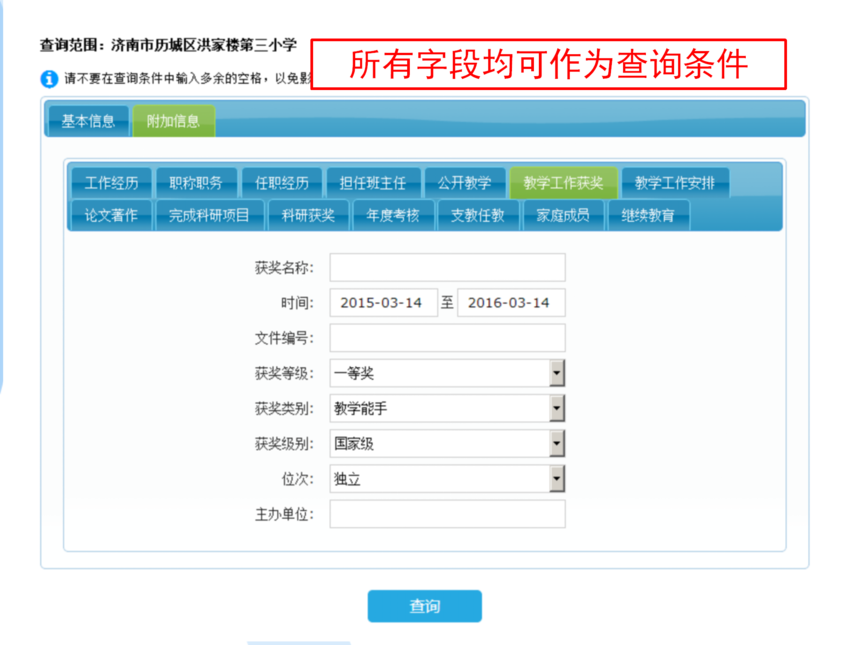Open the 工作经历 tab
Image resolution: width=860 pixels, height=645 pixels.
pyautogui.click(x=110, y=182)
